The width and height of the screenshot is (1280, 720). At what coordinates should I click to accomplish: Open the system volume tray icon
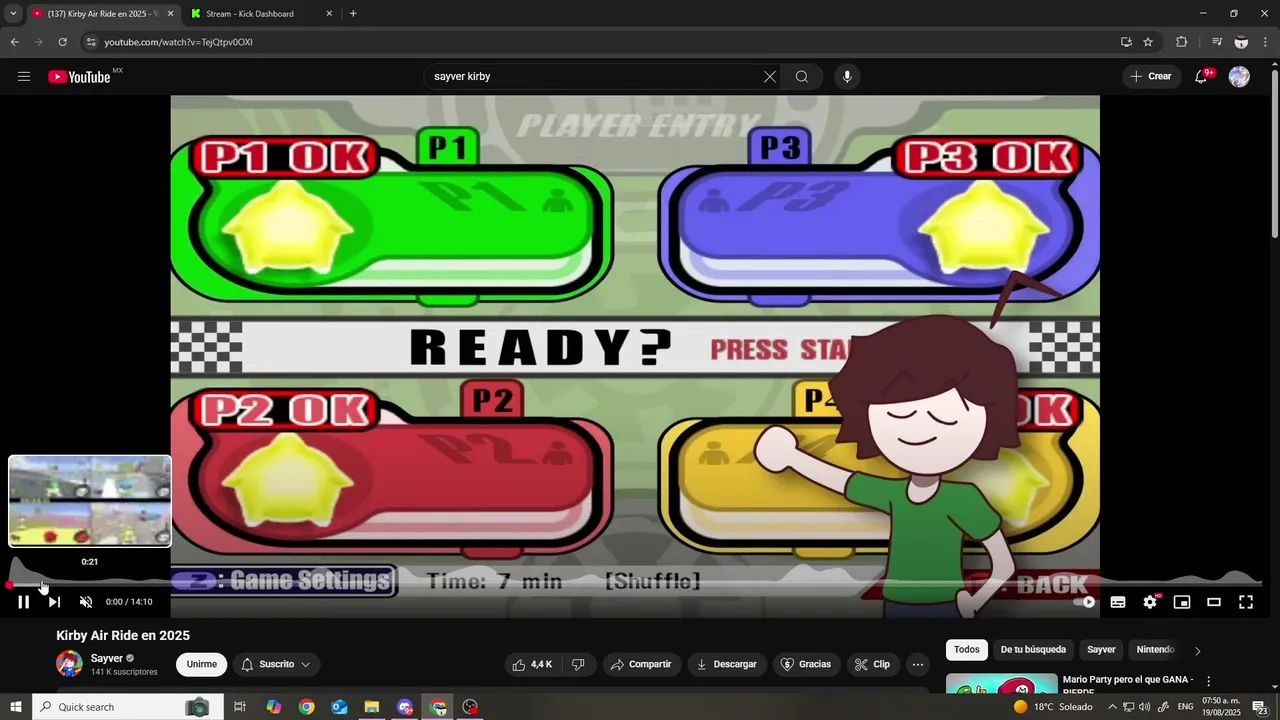1144,707
